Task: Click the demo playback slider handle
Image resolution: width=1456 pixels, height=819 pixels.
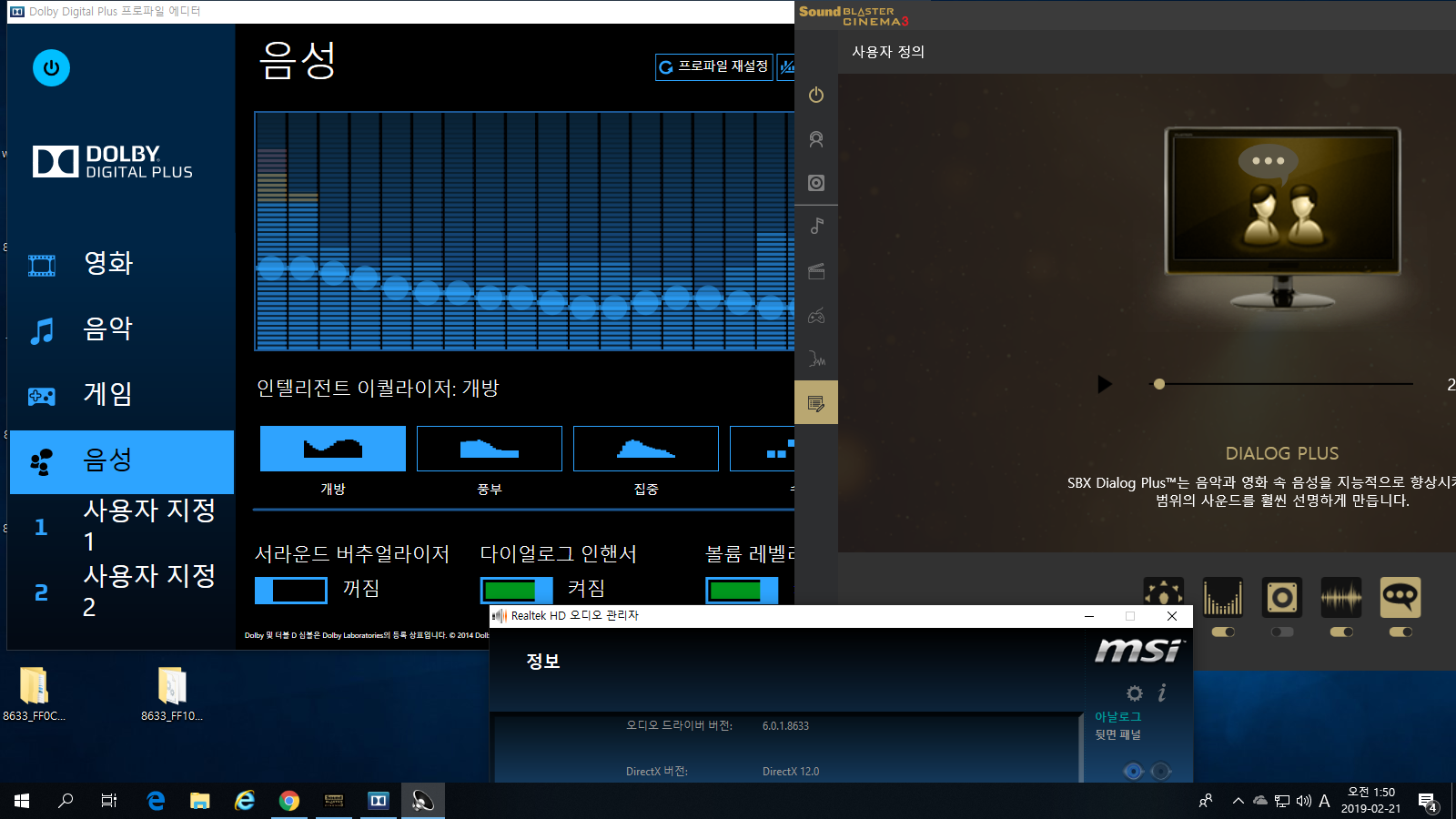Action: (1158, 384)
